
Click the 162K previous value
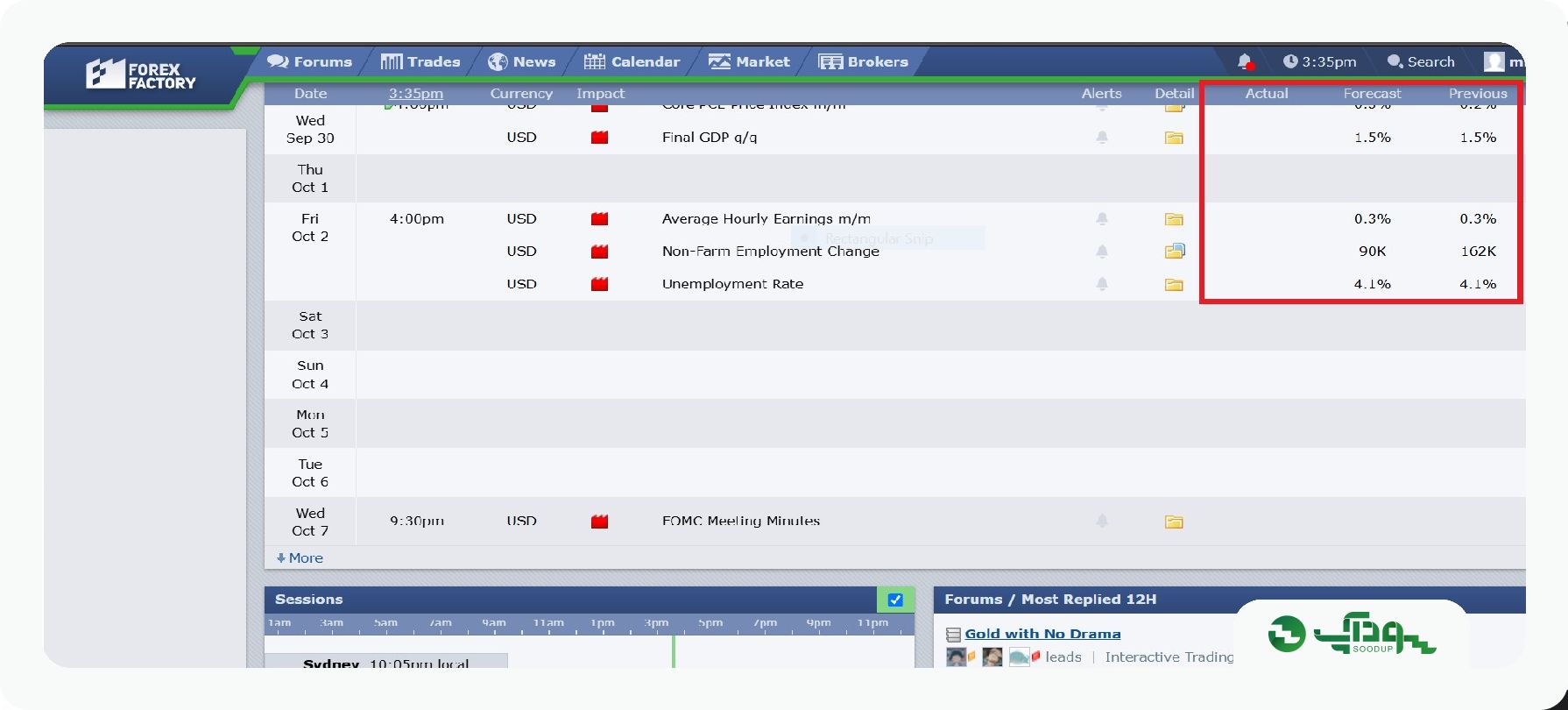1478,251
